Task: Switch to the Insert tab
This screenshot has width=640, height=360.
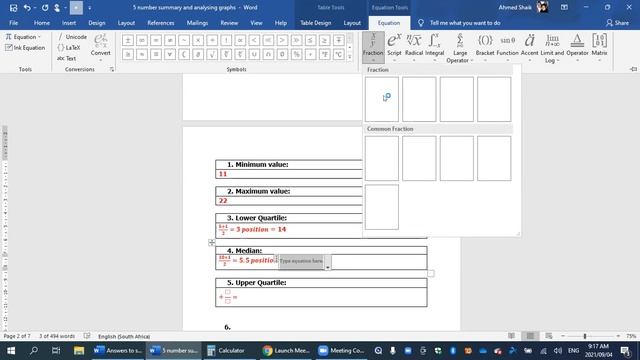Action: (x=69, y=23)
